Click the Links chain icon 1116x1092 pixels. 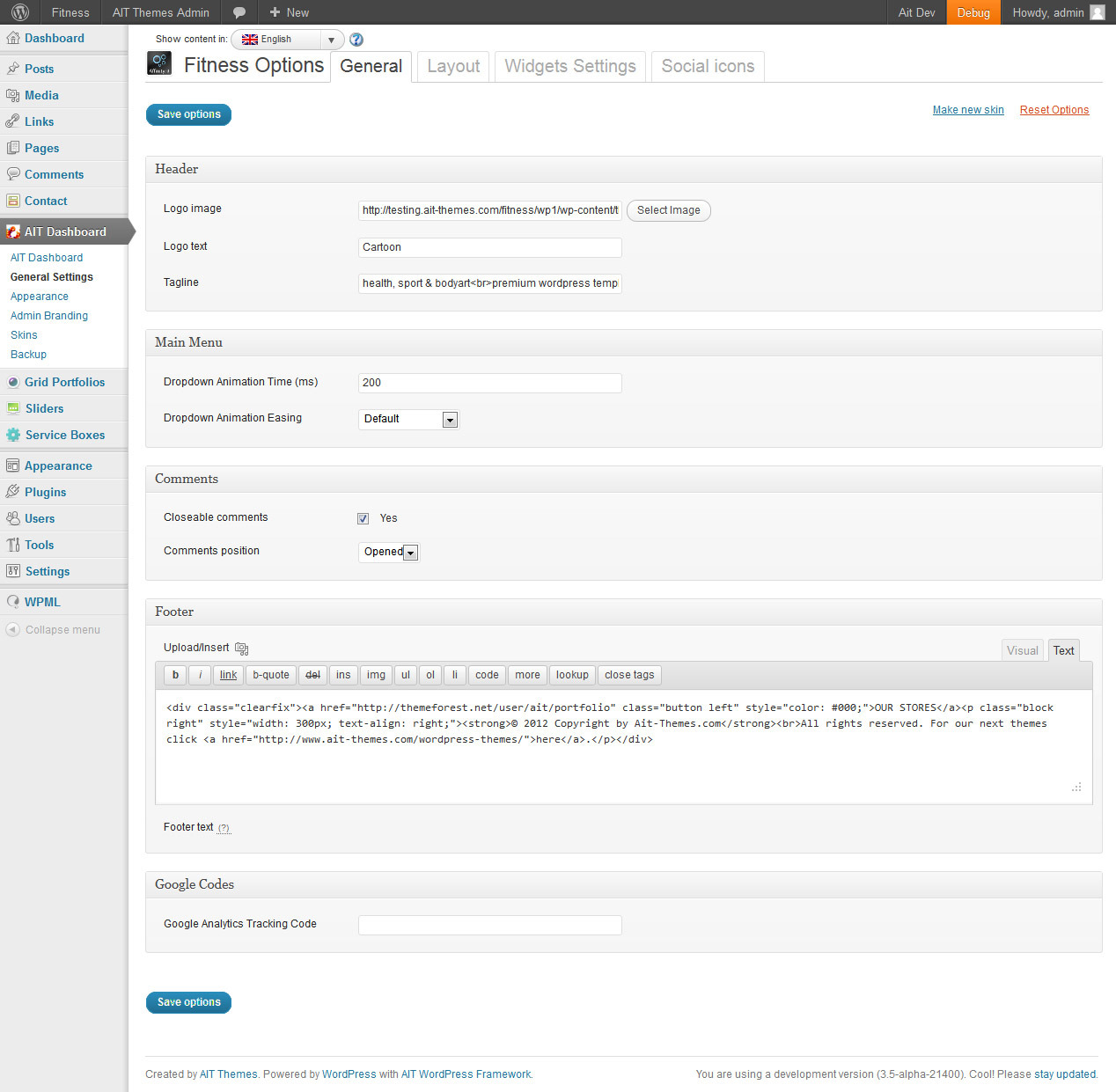coord(13,121)
